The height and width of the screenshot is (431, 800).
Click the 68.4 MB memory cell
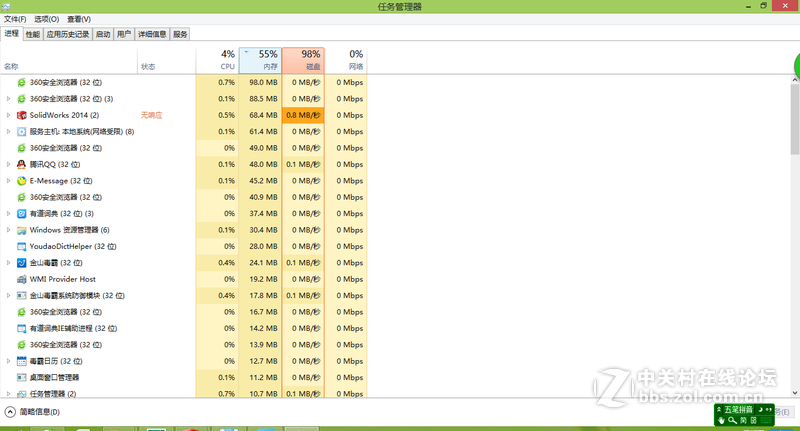tap(260, 115)
